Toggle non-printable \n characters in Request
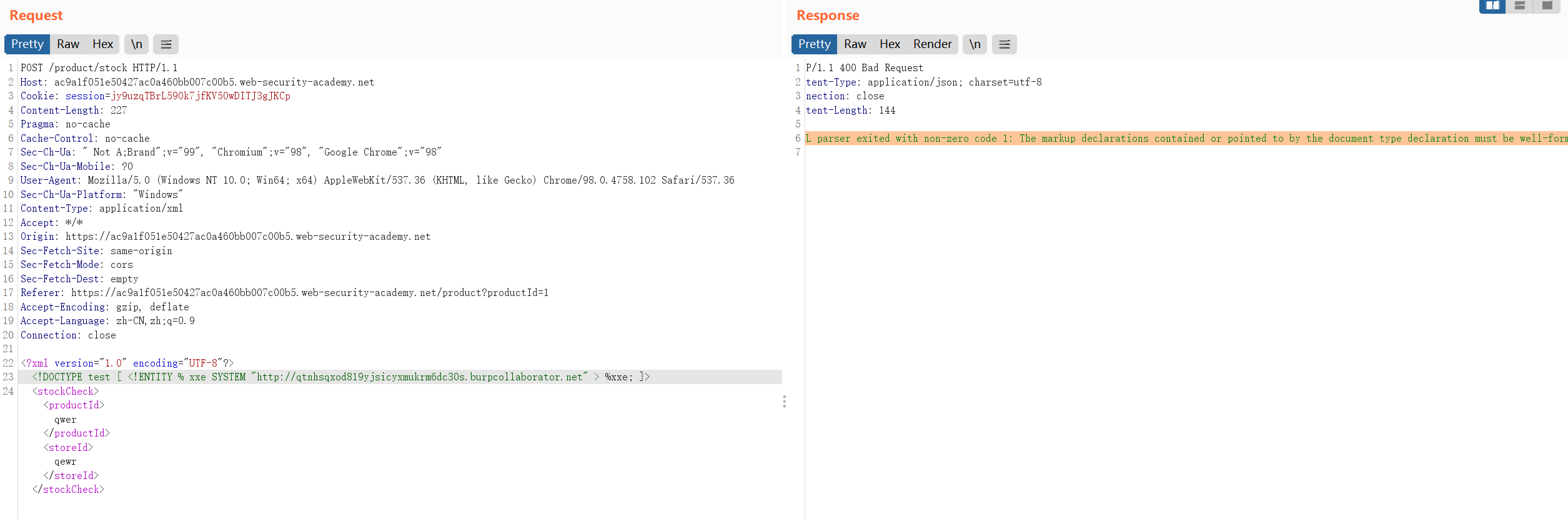1568x519 pixels. pos(136,44)
